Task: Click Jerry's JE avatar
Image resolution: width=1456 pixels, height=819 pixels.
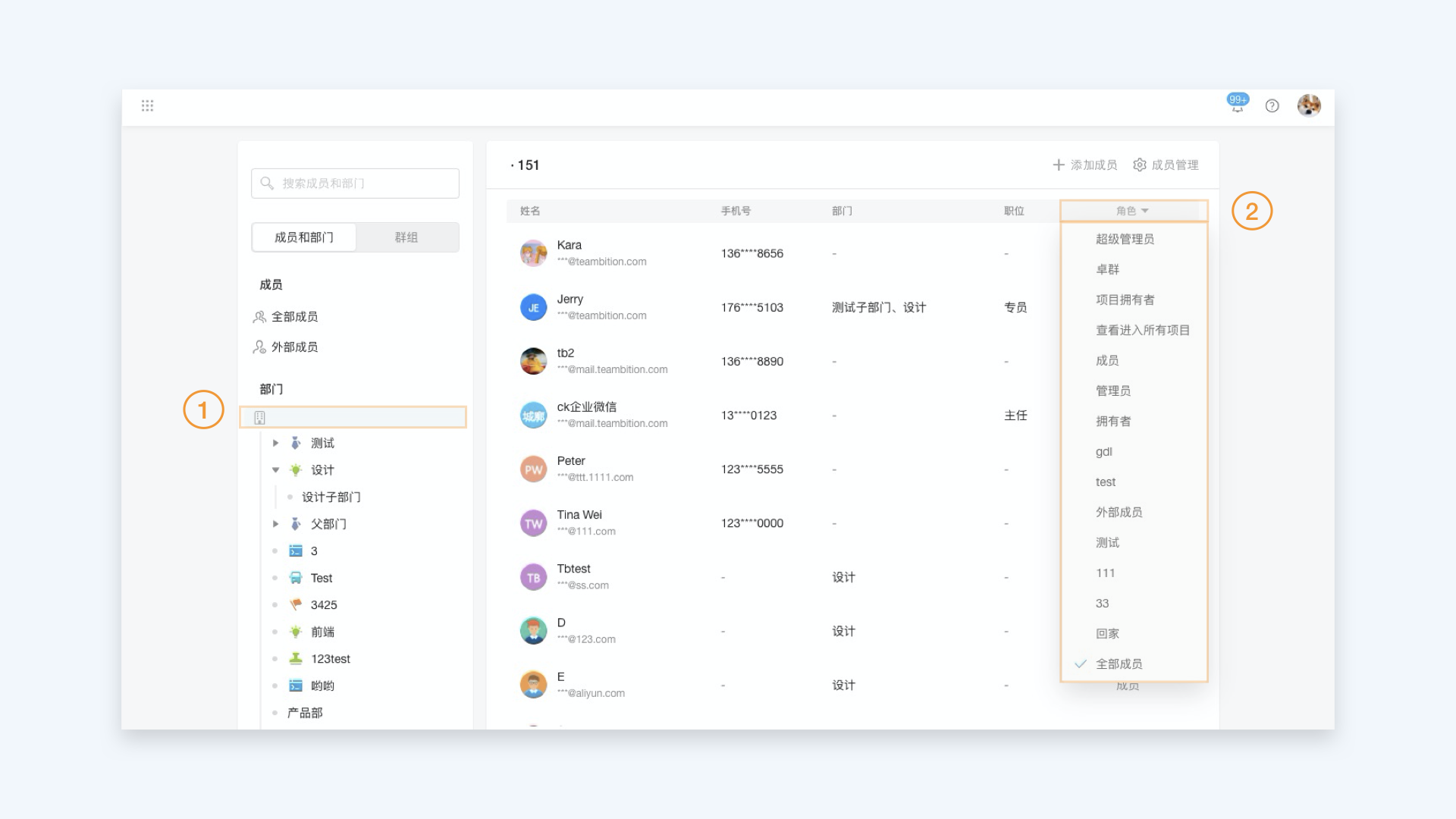Action: click(x=533, y=307)
